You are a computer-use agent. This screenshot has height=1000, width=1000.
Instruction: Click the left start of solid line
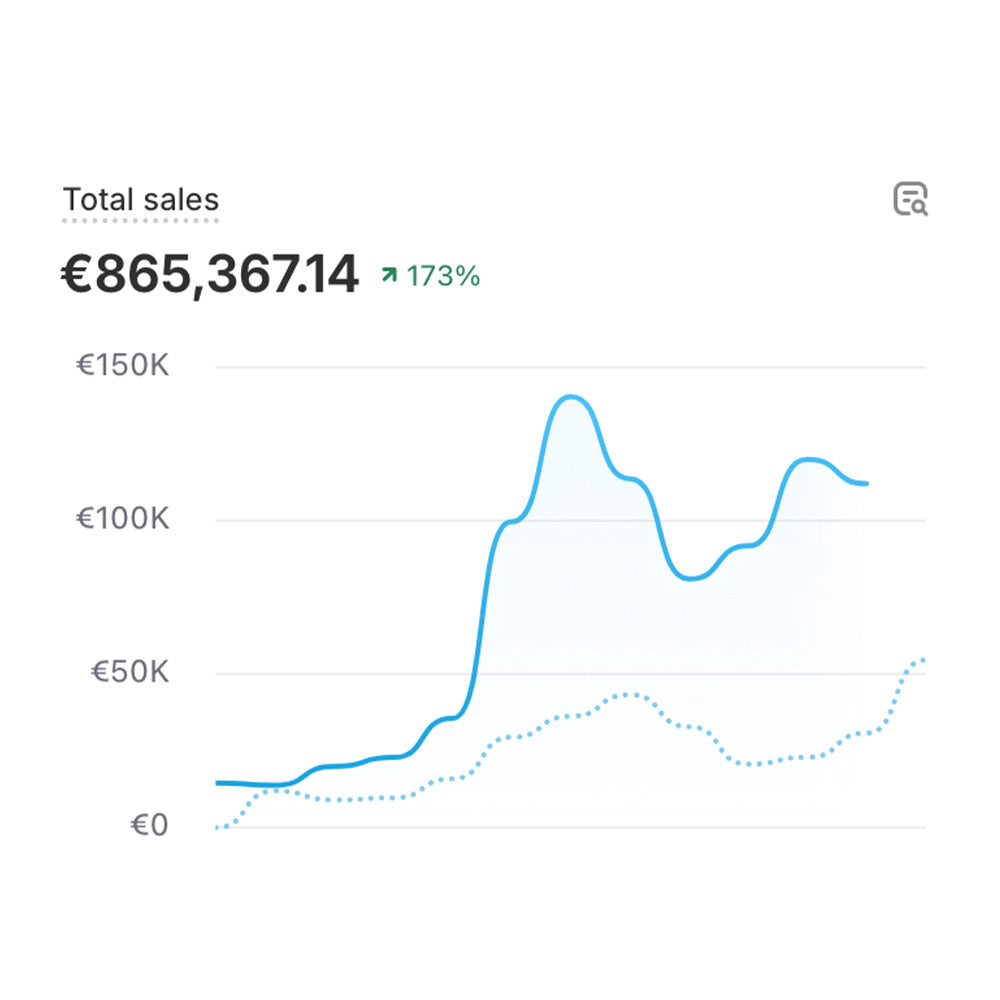coord(218,782)
